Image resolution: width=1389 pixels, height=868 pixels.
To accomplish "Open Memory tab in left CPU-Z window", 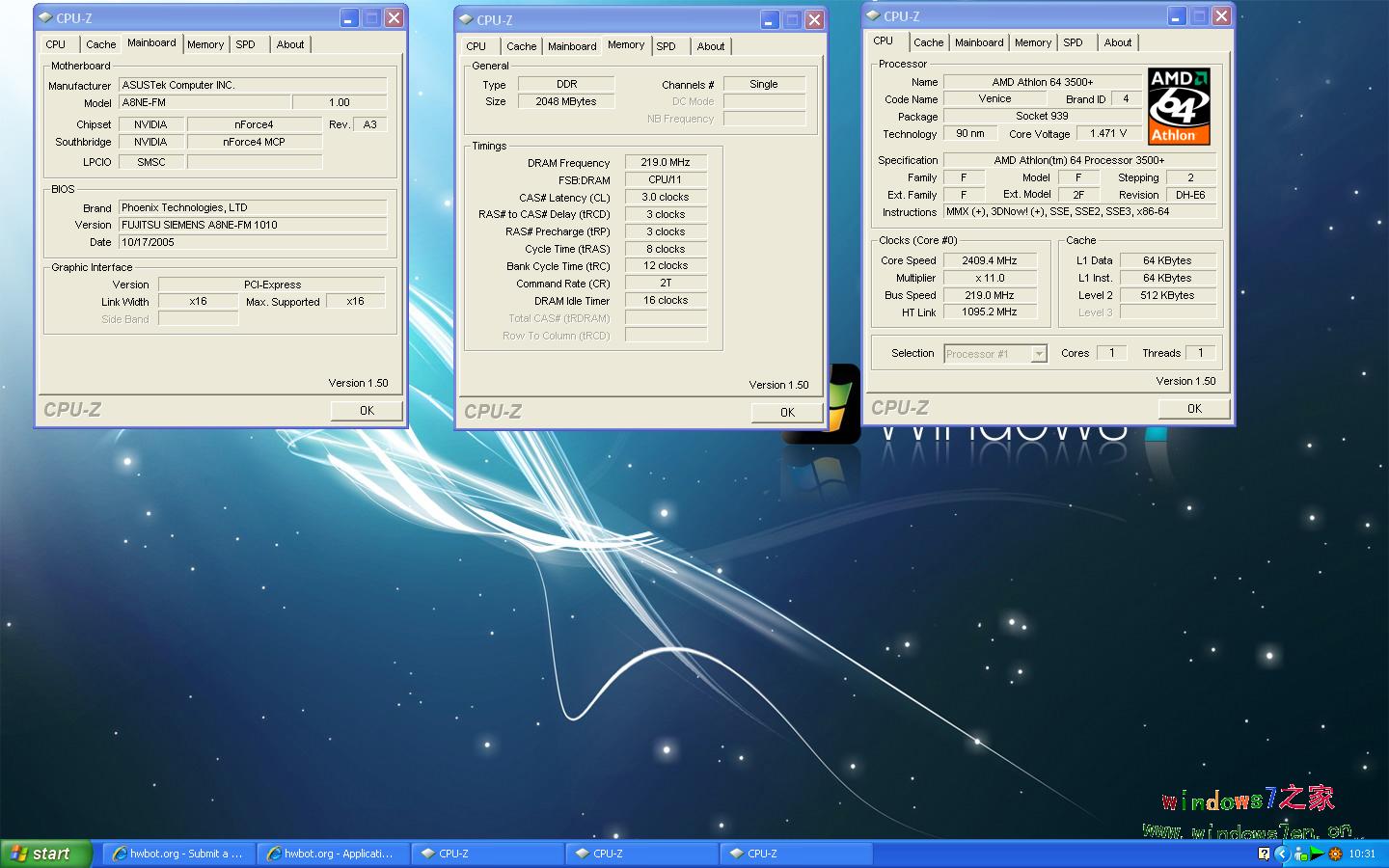I will [x=205, y=44].
